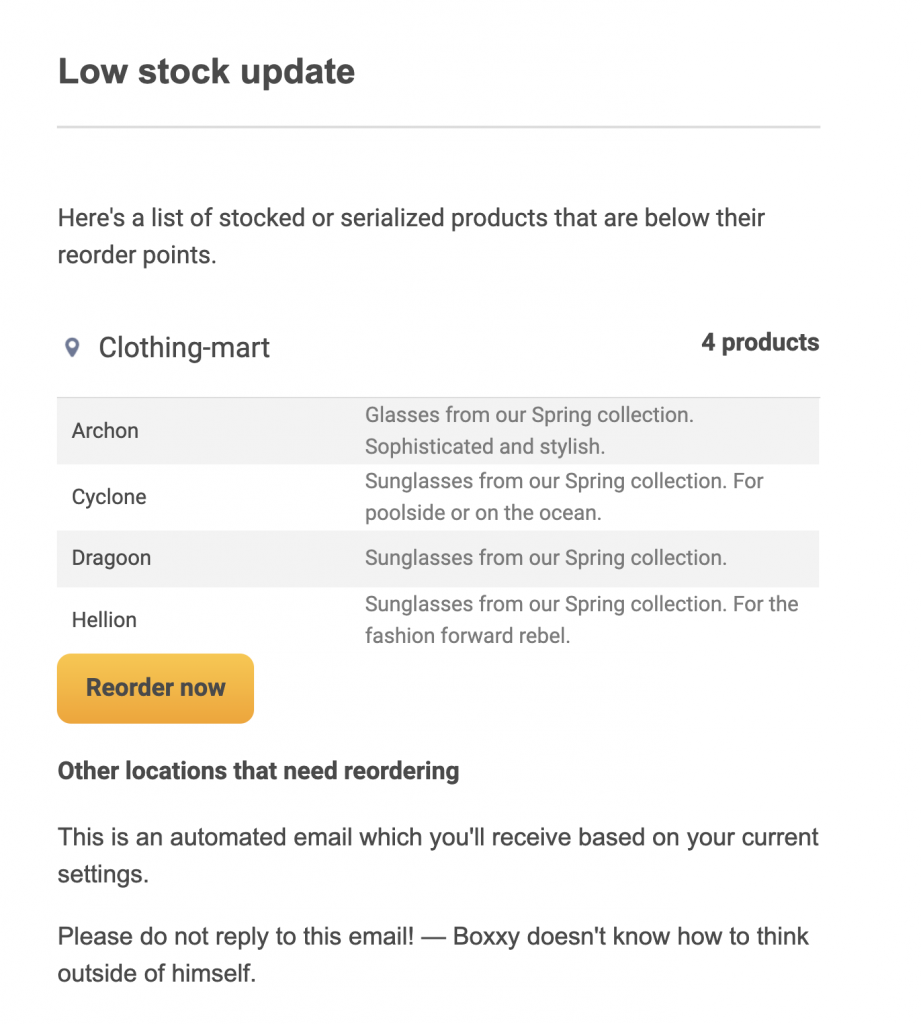The width and height of the screenshot is (921, 1024).
Task: Select the Hellion product name
Action: click(x=105, y=620)
